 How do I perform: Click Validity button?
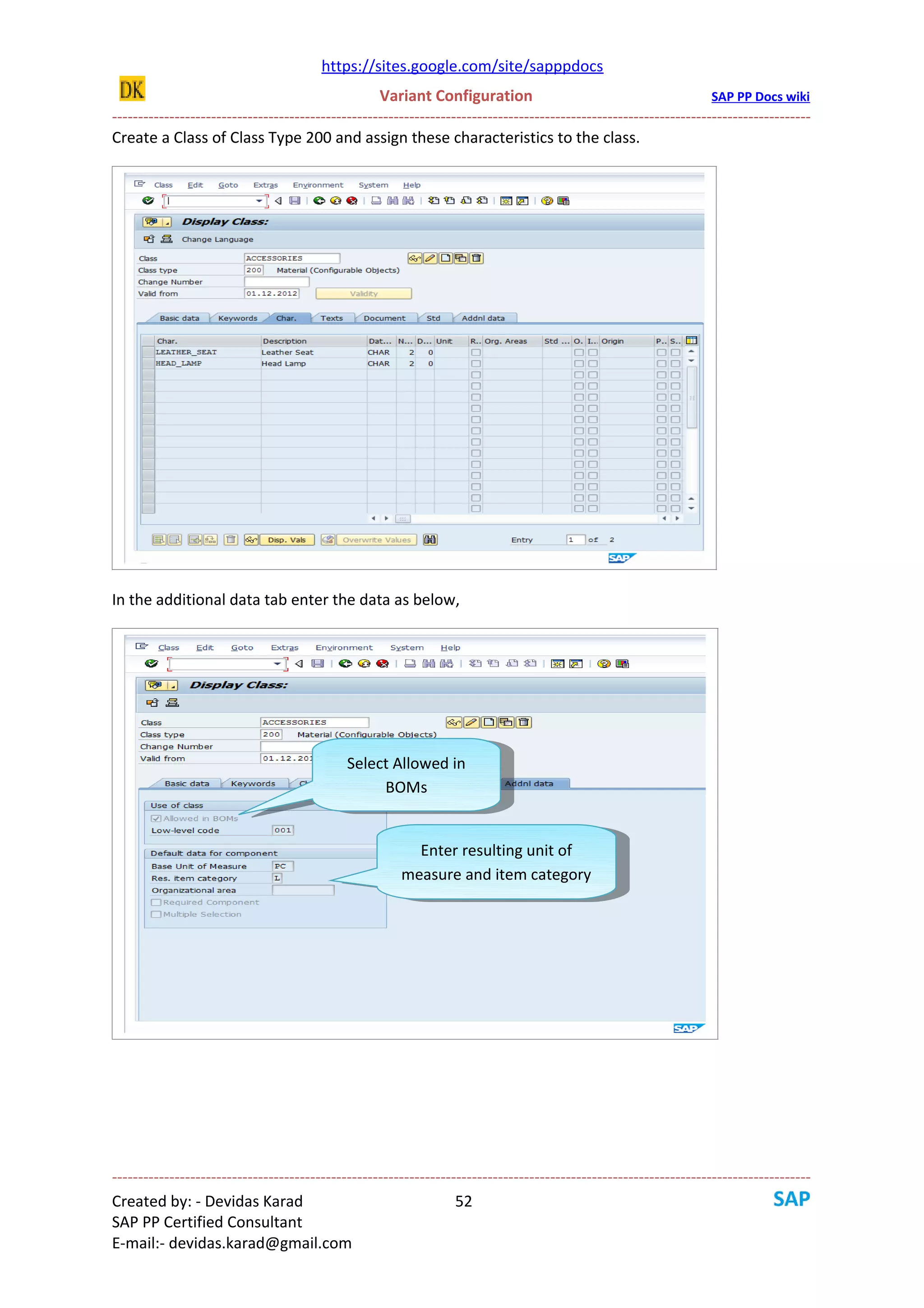[x=364, y=294]
